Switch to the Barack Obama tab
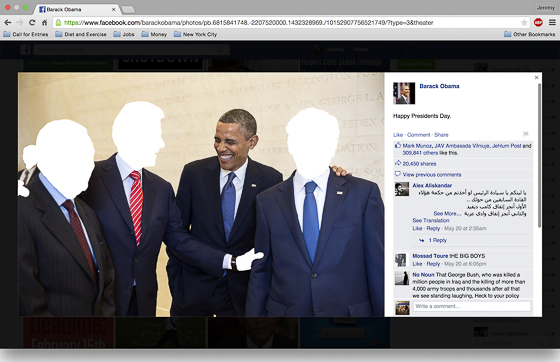Image resolution: width=560 pixels, height=362 pixels. tap(76, 9)
